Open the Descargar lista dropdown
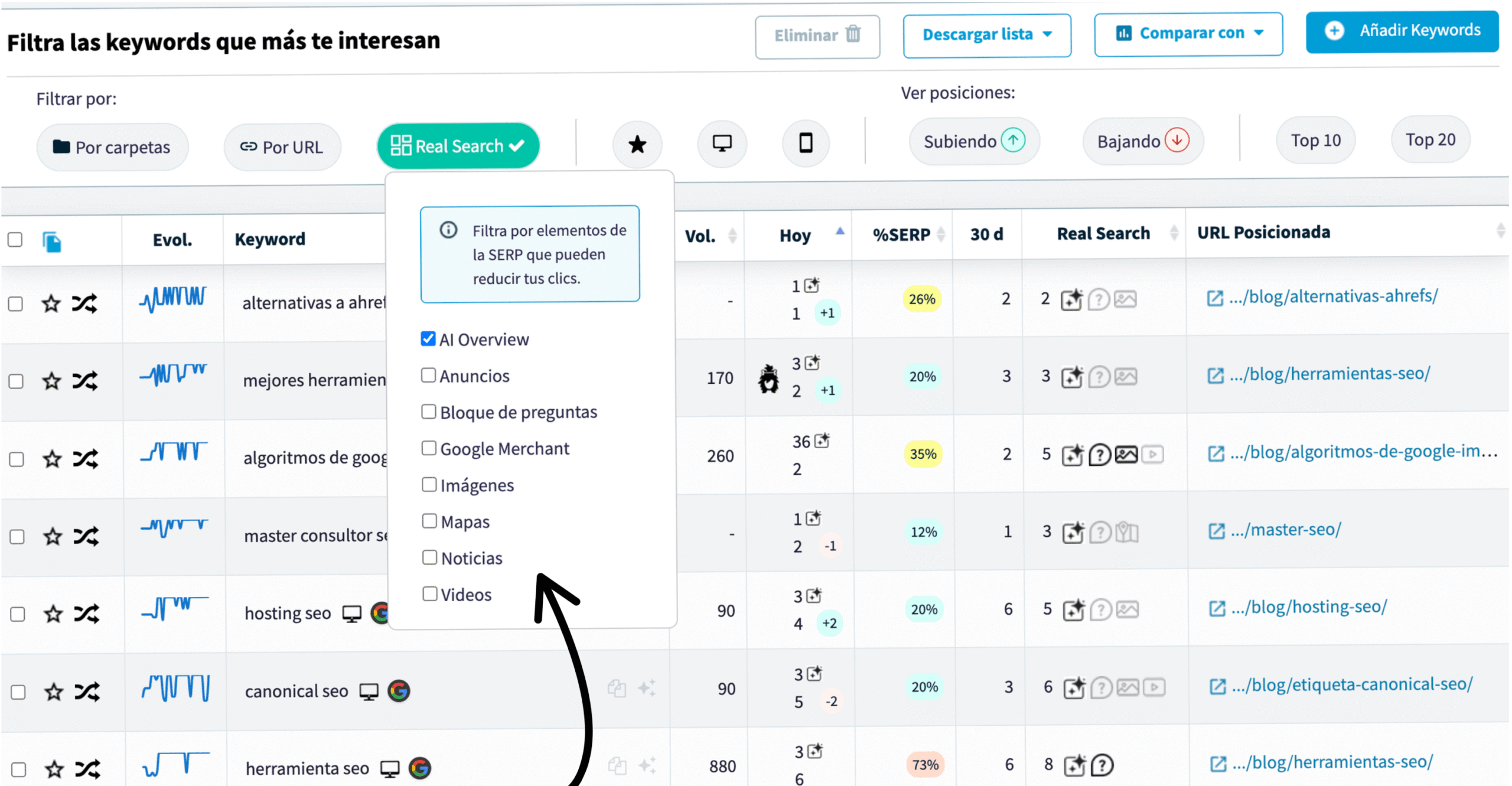 point(986,35)
